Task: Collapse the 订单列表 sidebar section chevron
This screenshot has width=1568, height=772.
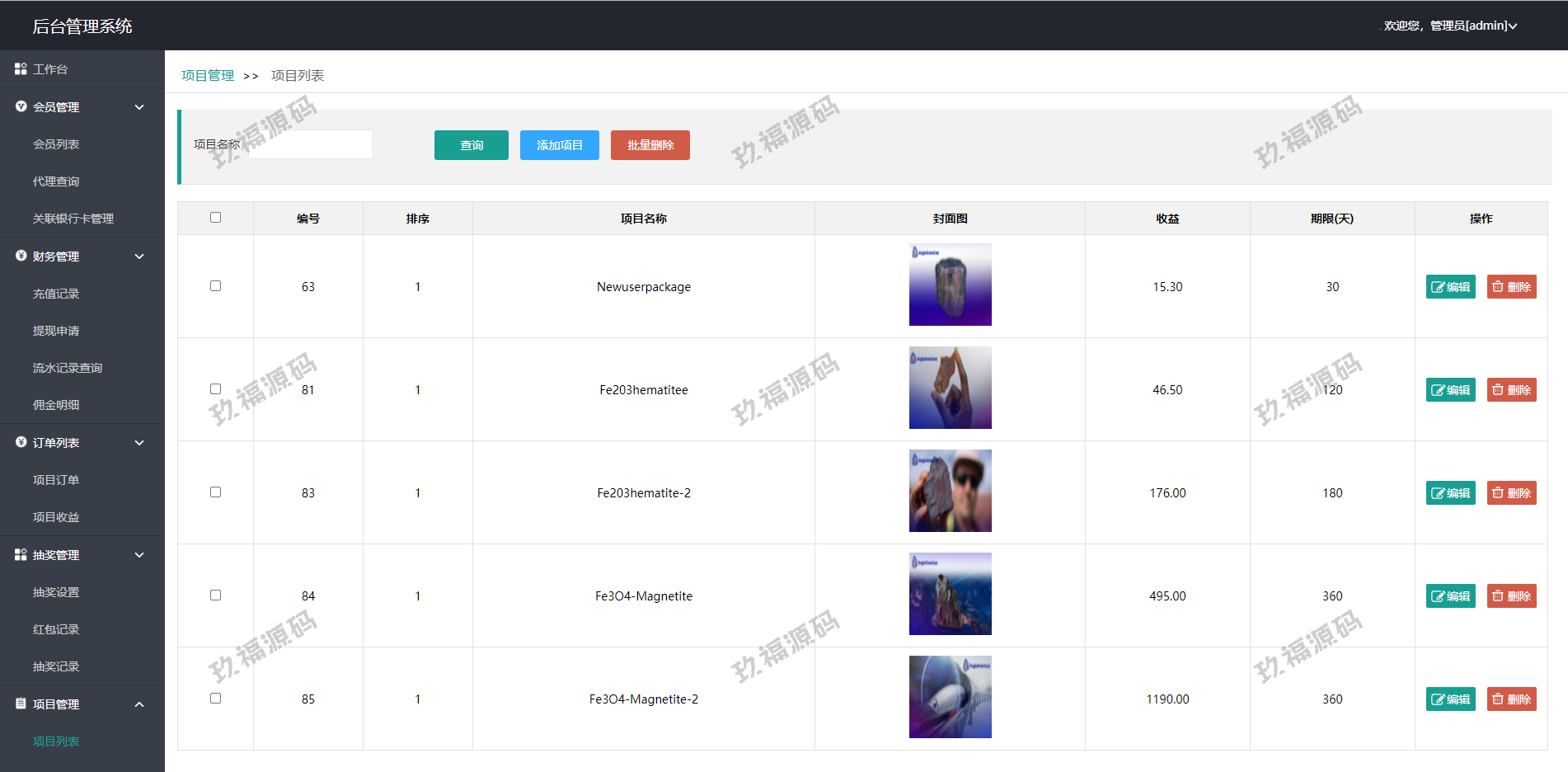Action: coord(139,443)
